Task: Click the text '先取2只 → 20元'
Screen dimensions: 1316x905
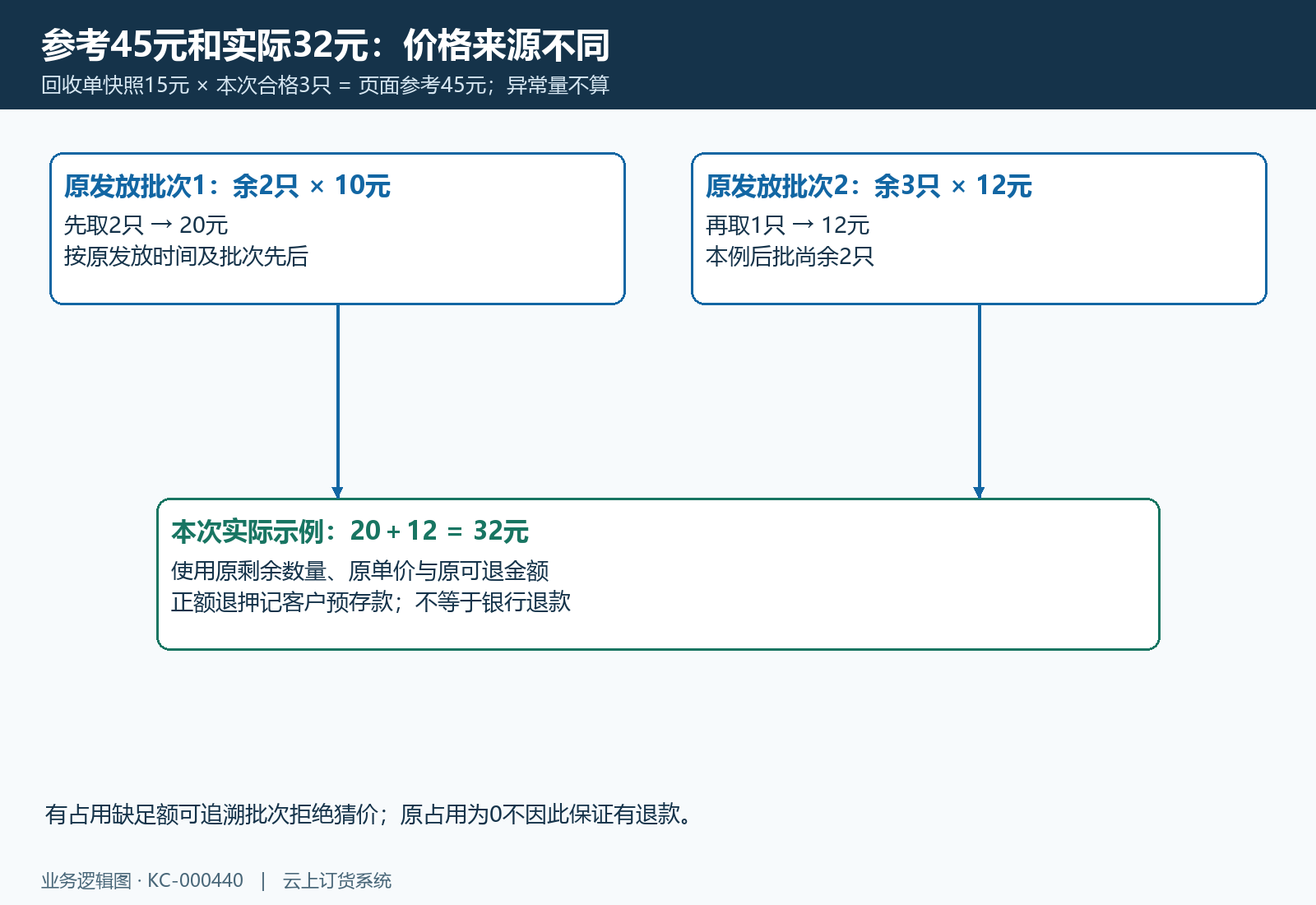Action: [146, 225]
